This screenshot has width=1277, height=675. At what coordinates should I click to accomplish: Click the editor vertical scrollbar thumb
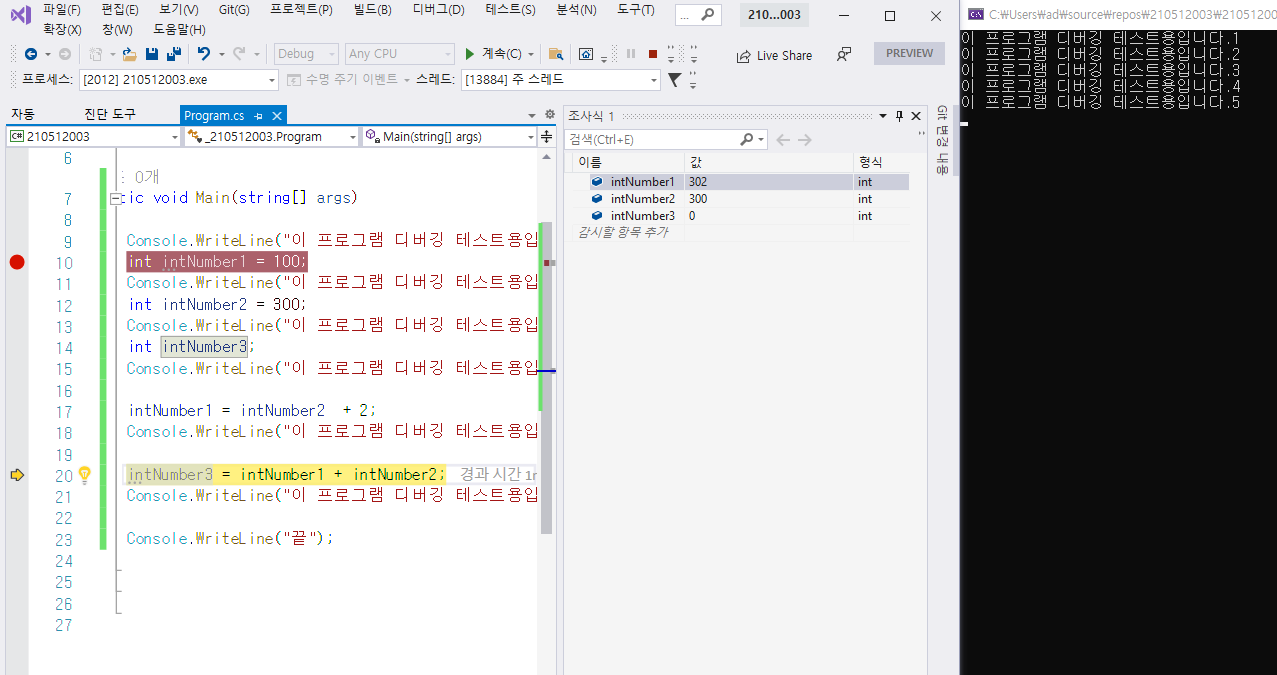(546, 379)
